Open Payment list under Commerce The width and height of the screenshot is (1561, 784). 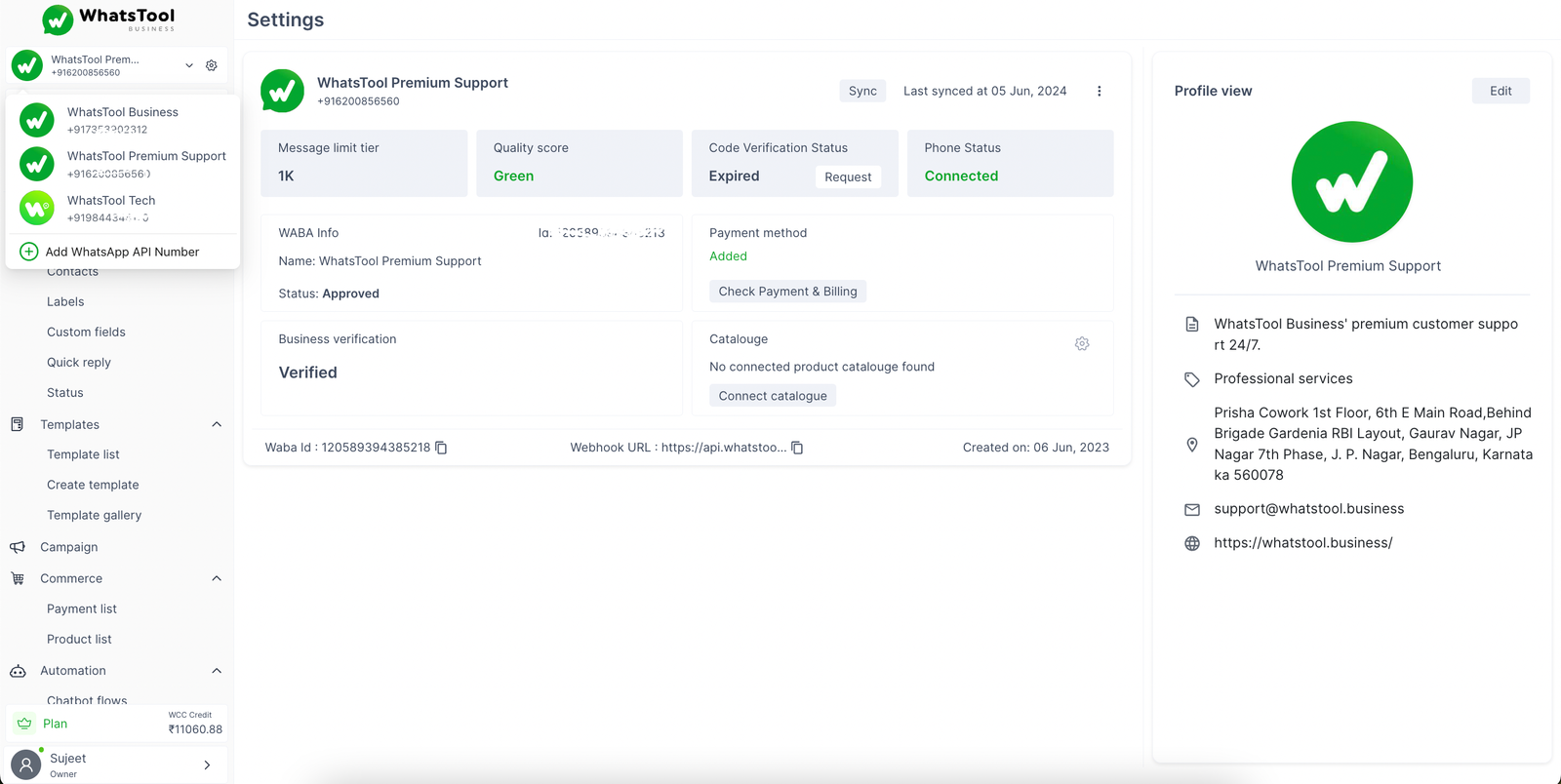click(82, 608)
